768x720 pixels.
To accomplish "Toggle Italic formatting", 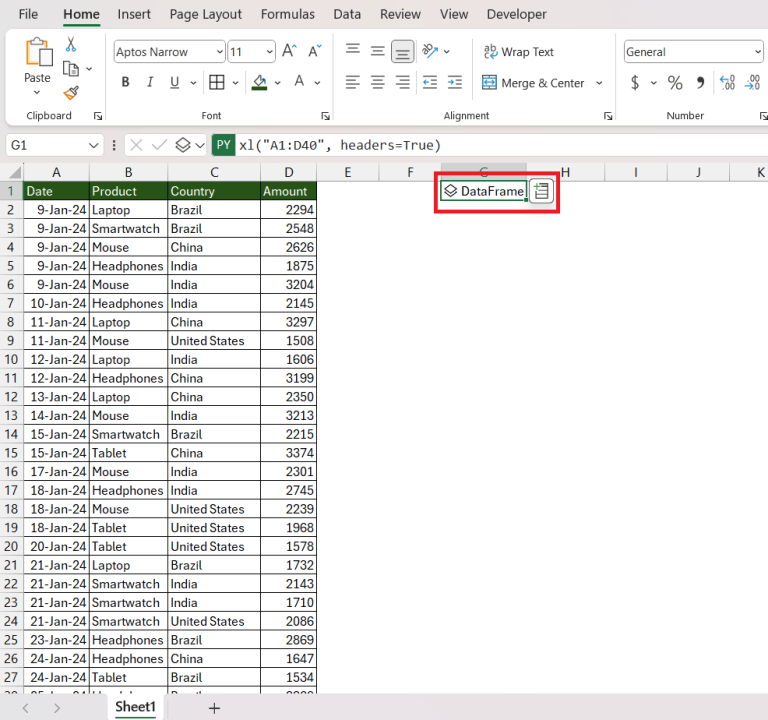I will pyautogui.click(x=152, y=83).
